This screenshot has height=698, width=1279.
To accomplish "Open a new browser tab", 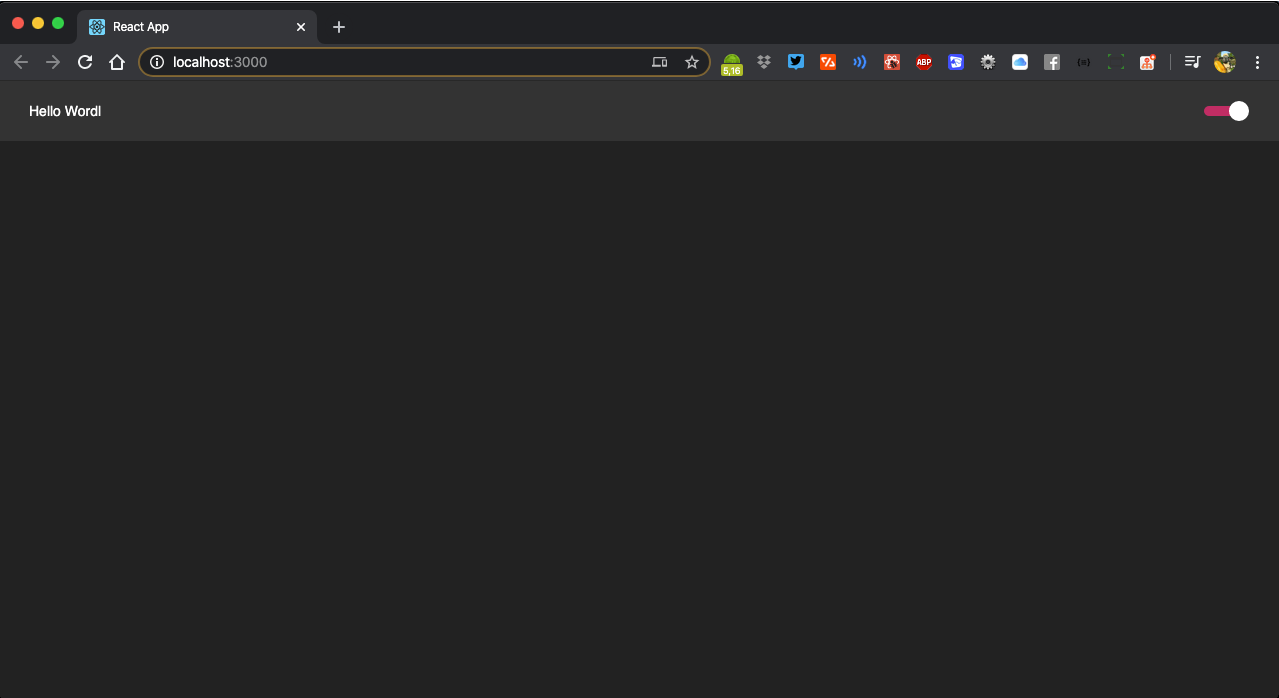I will pos(339,27).
